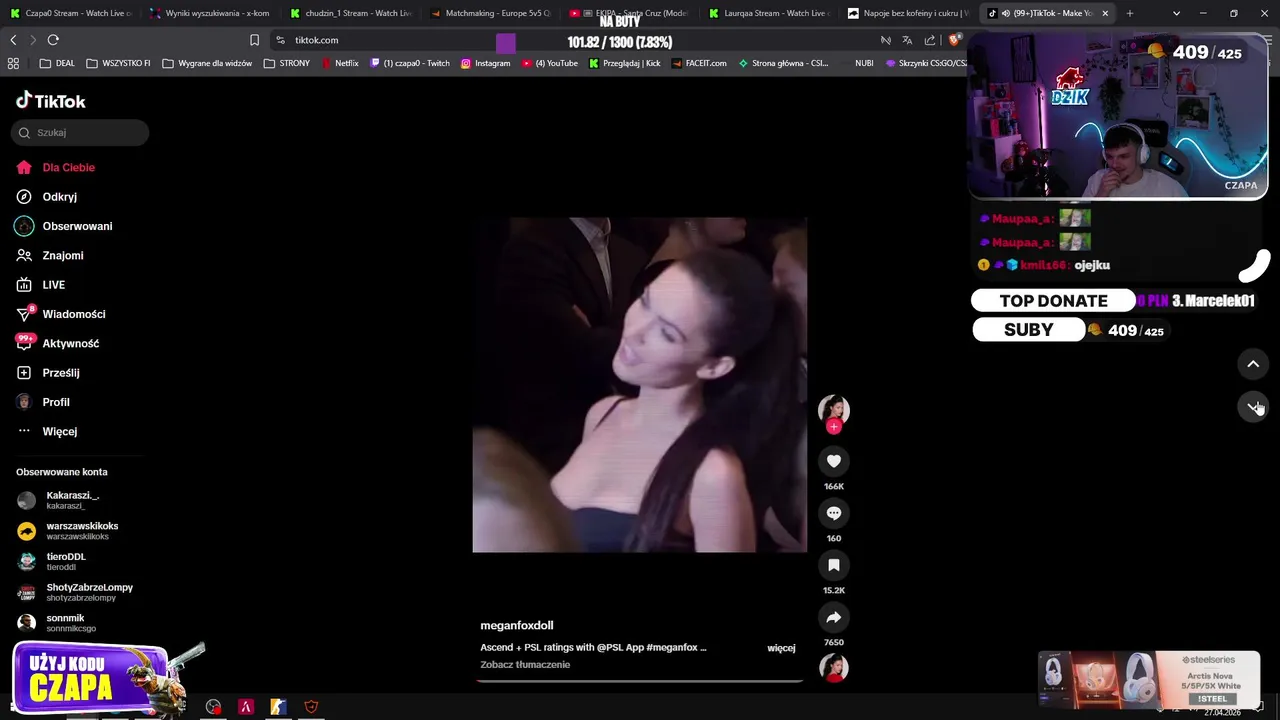Open followed account sonnmik
The image size is (1280, 720).
coord(70,623)
